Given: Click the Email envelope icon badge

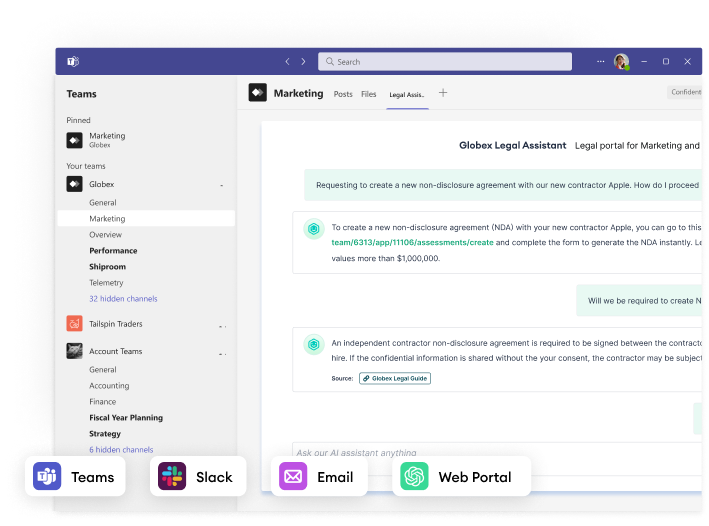Looking at the screenshot, I should (293, 476).
